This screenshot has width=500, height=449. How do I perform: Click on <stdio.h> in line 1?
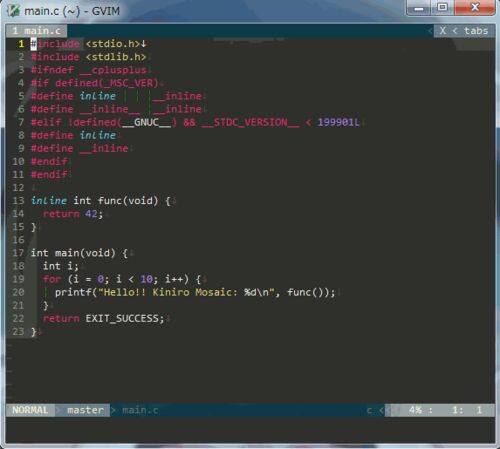113,44
